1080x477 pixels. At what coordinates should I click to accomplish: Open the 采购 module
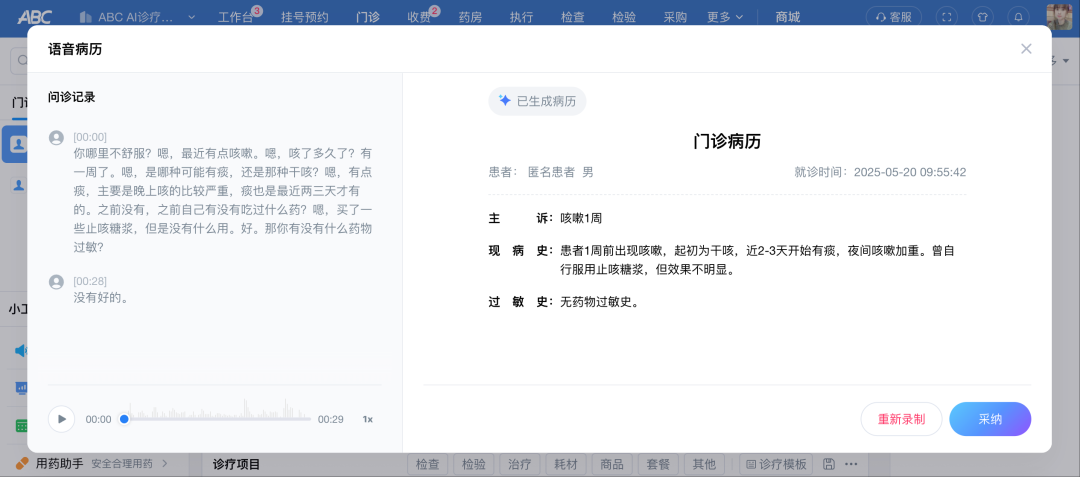pos(675,17)
